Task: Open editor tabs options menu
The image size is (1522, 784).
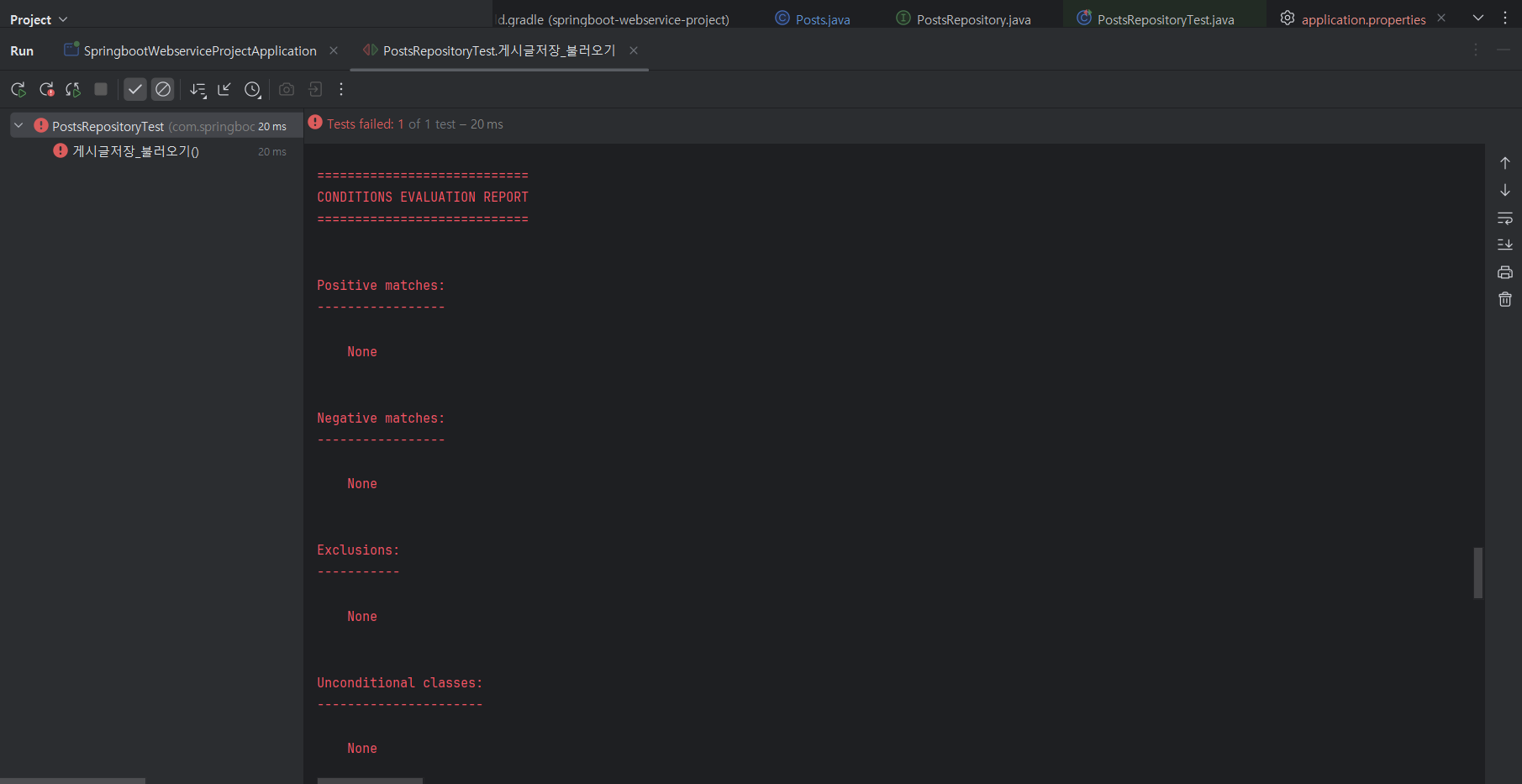Action: (1505, 18)
